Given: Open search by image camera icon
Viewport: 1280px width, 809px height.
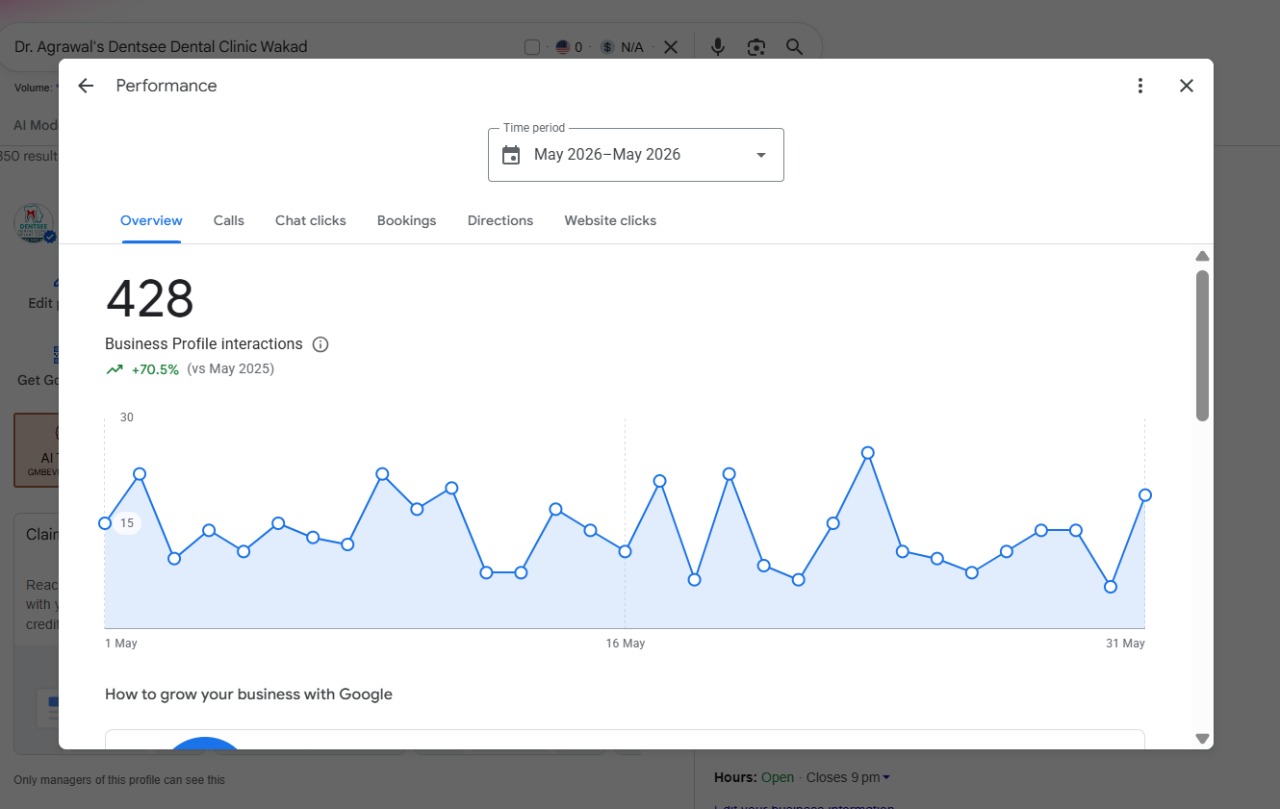Looking at the screenshot, I should (756, 47).
